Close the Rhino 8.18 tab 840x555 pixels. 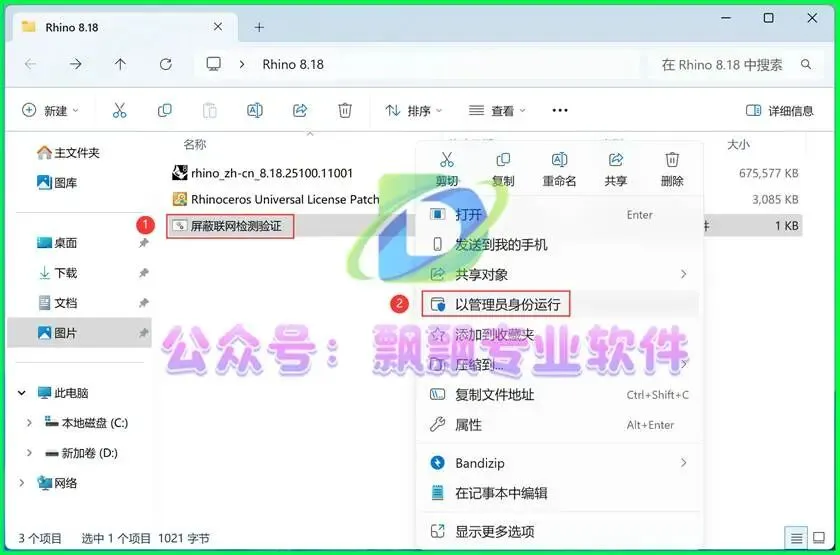(x=218, y=27)
